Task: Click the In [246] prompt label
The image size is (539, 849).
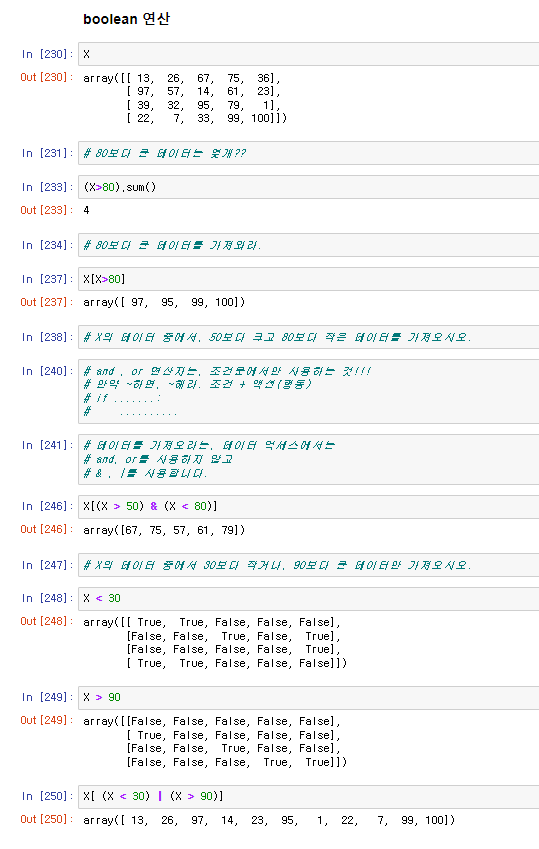Action: pos(47,506)
